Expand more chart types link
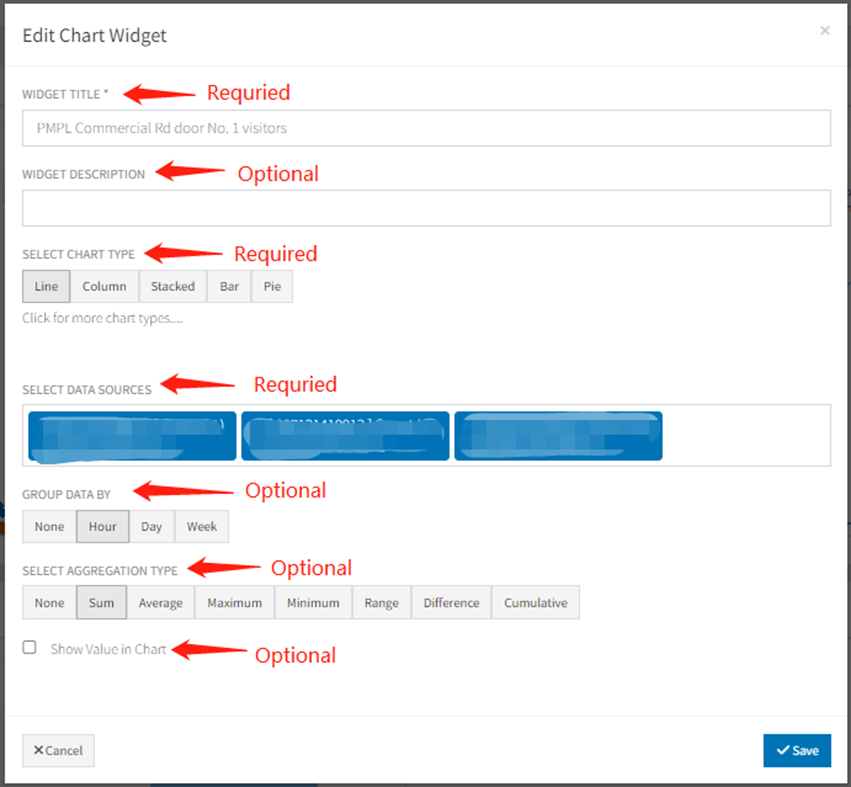This screenshot has width=851, height=787. tap(102, 318)
